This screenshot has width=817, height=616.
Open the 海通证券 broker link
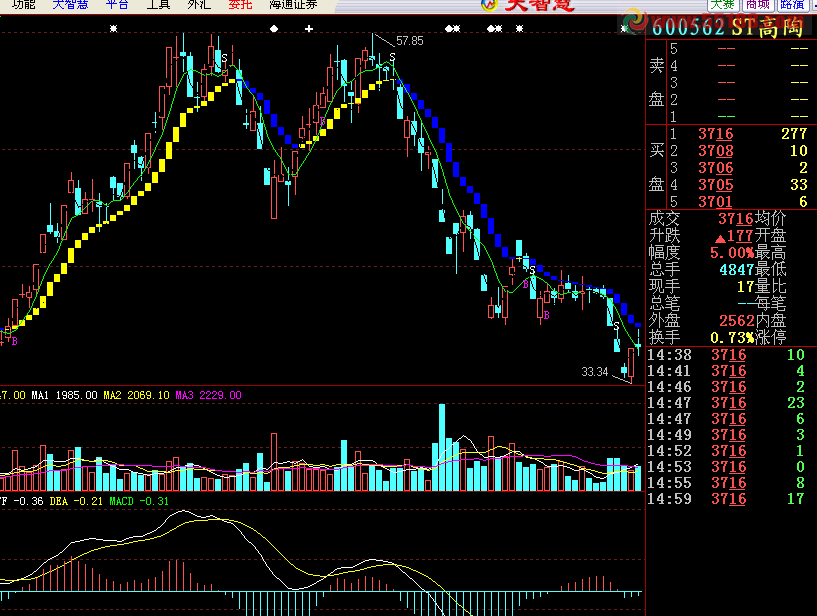[293, 5]
